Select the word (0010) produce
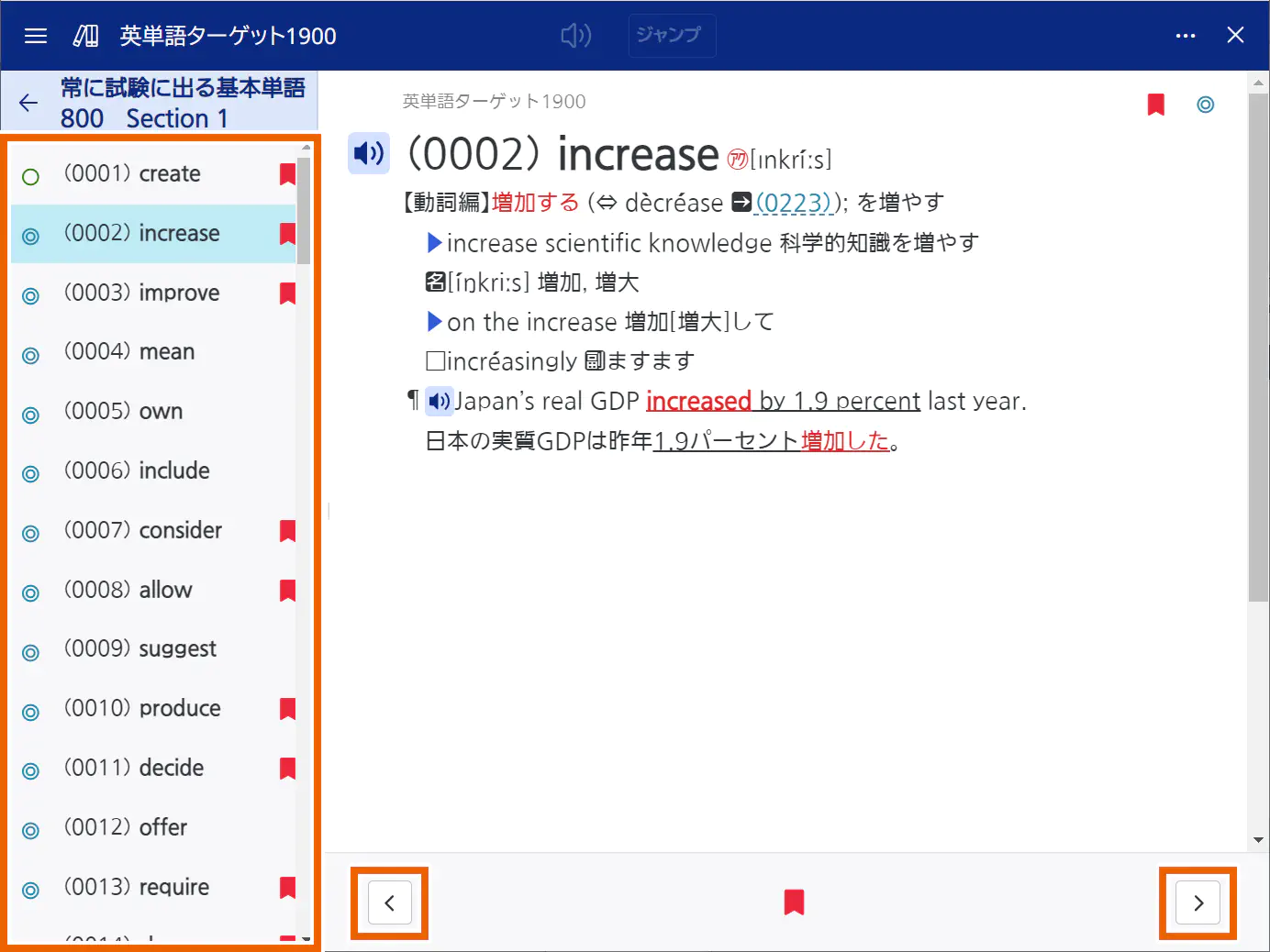The width and height of the screenshot is (1270, 952). (142, 709)
